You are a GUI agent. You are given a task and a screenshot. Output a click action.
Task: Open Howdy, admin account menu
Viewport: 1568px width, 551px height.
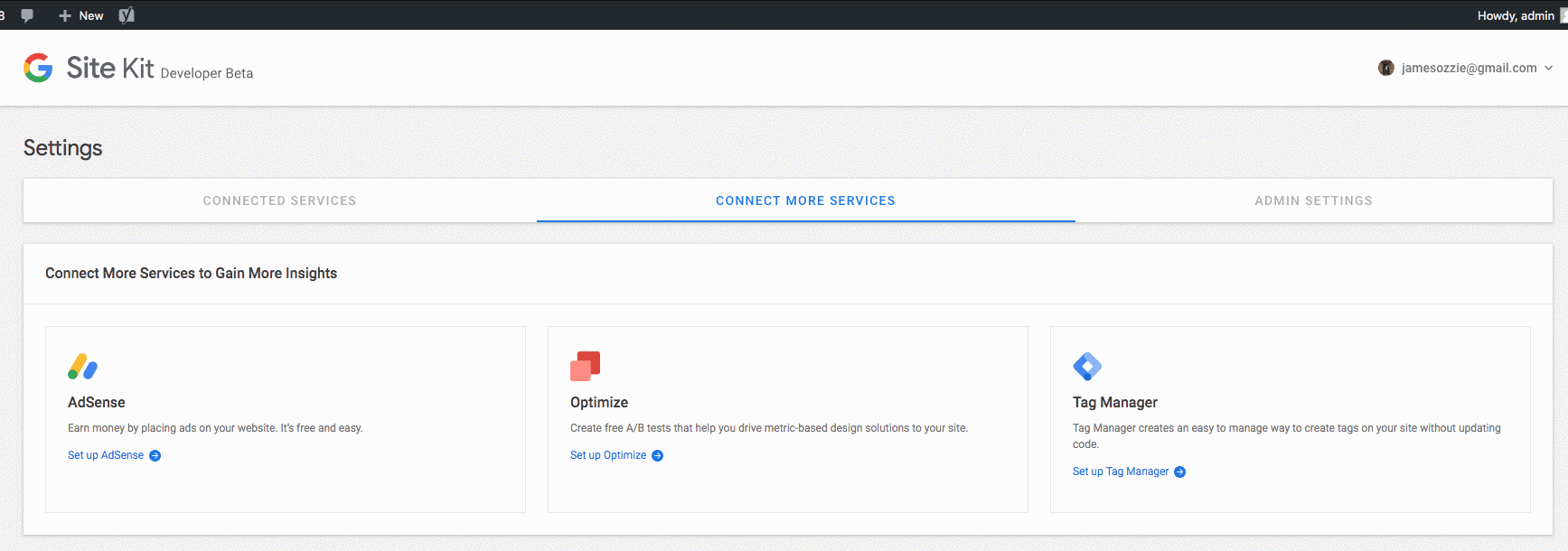point(1521,15)
